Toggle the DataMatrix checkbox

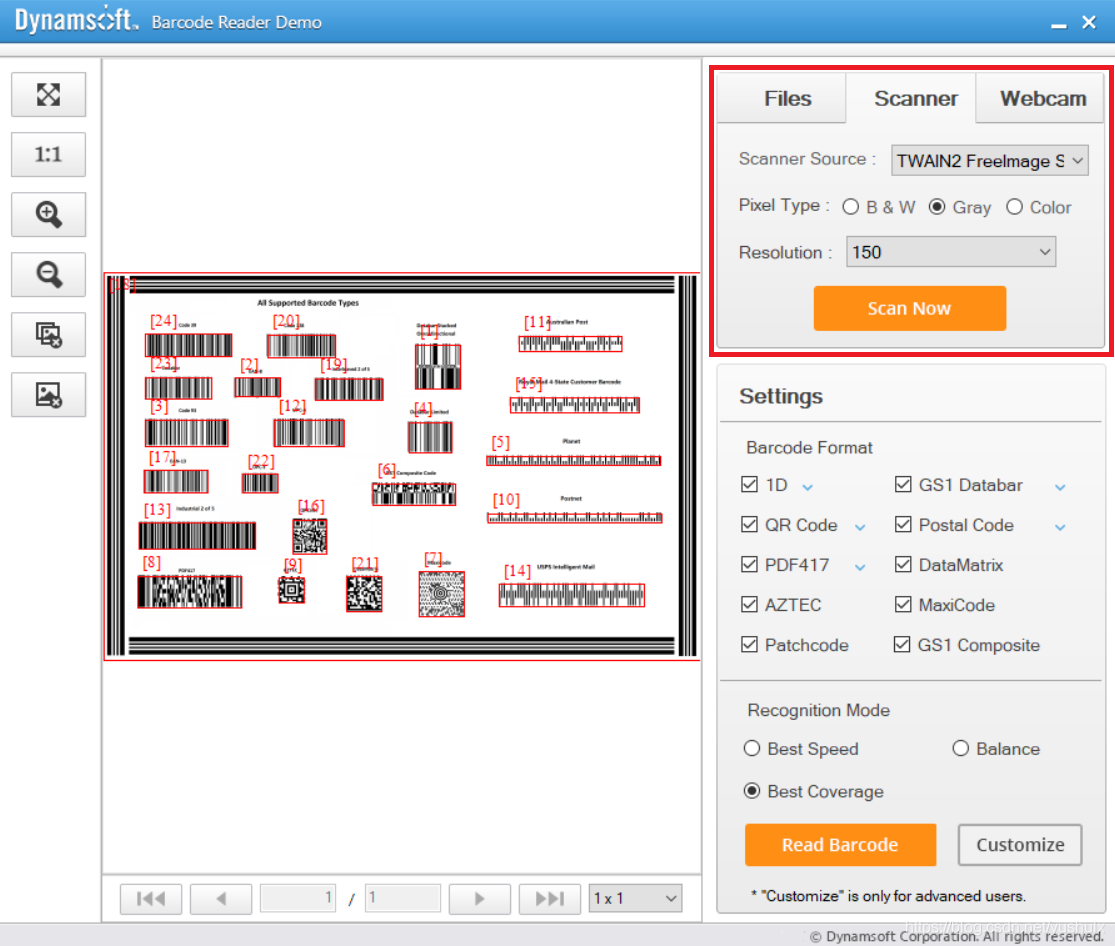click(903, 564)
